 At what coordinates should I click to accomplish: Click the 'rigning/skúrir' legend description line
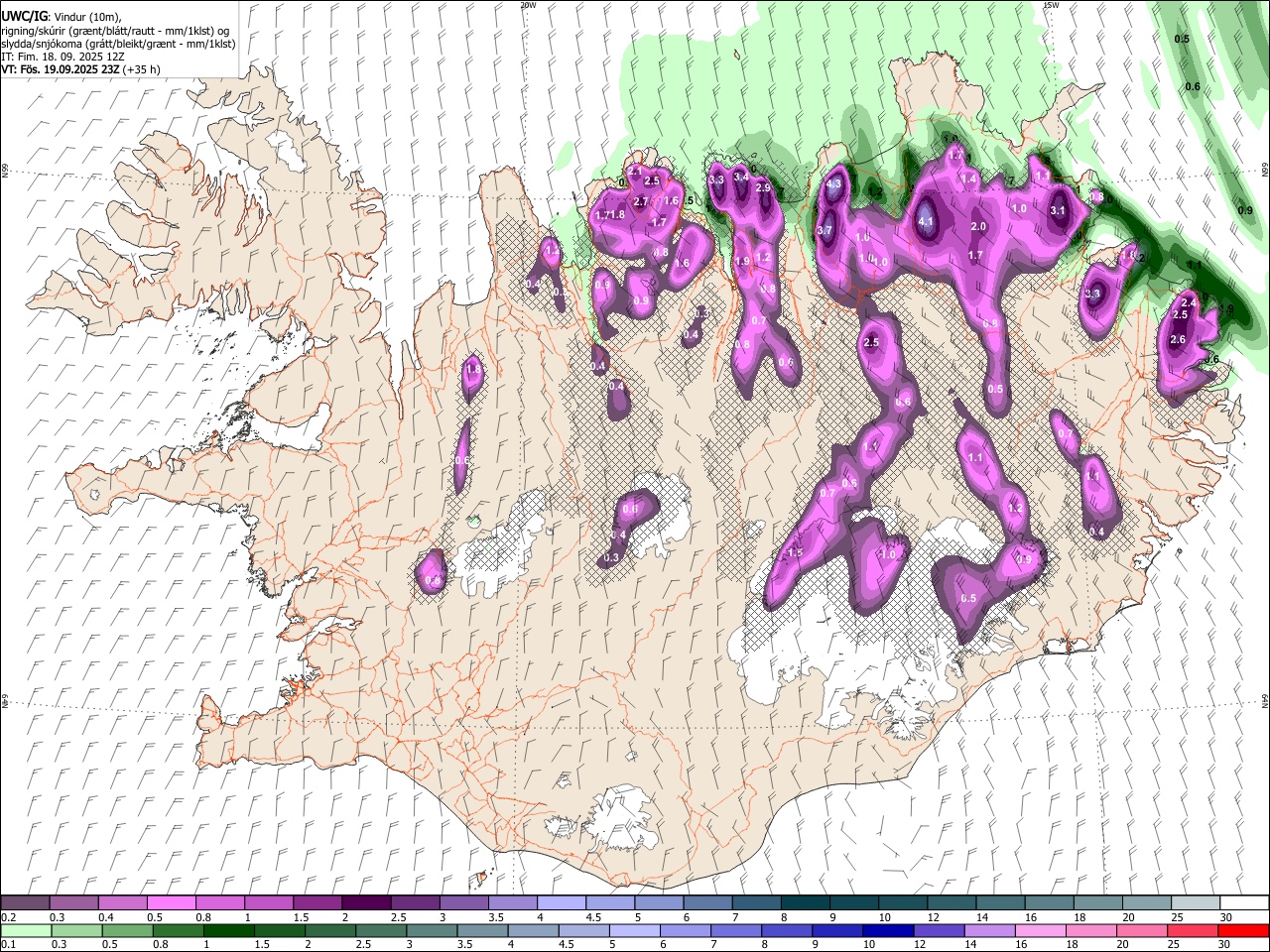[115, 31]
